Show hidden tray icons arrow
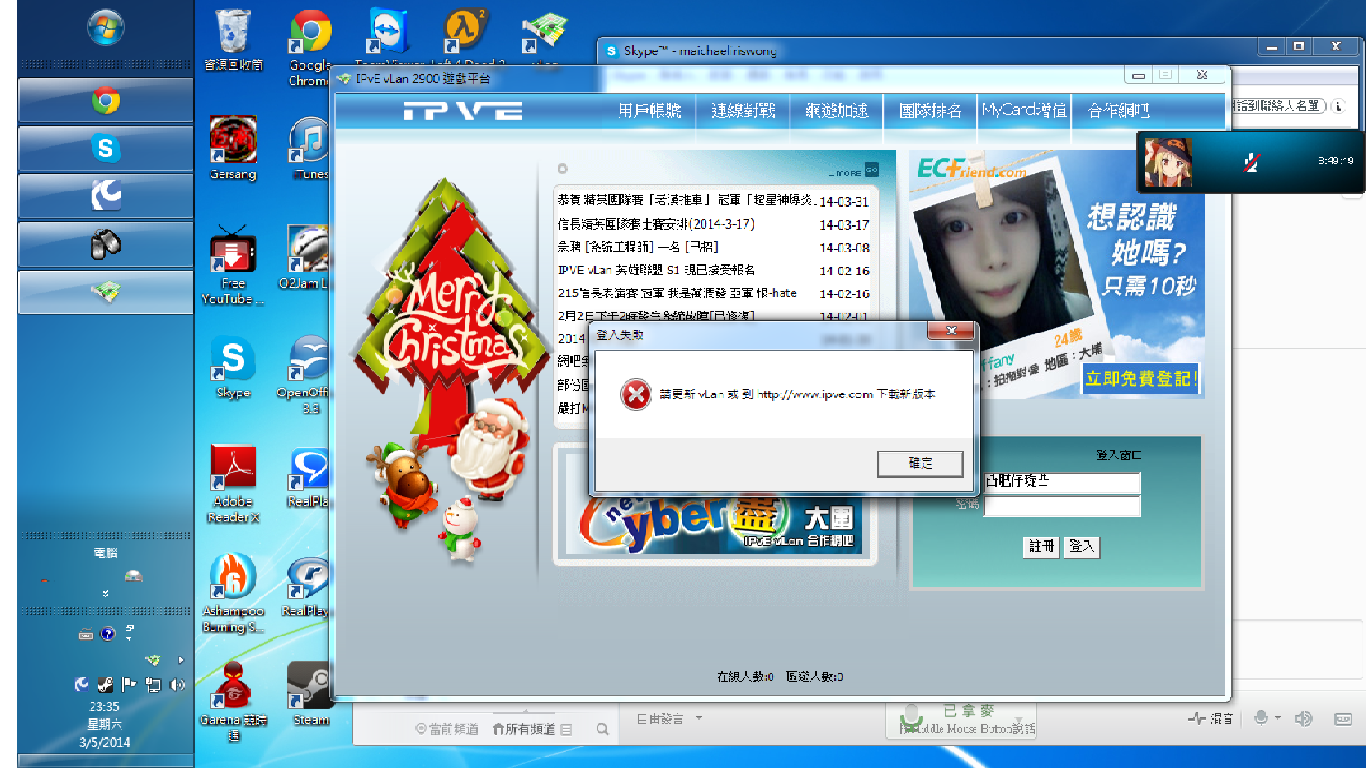Image resolution: width=1366 pixels, height=768 pixels. (181, 660)
